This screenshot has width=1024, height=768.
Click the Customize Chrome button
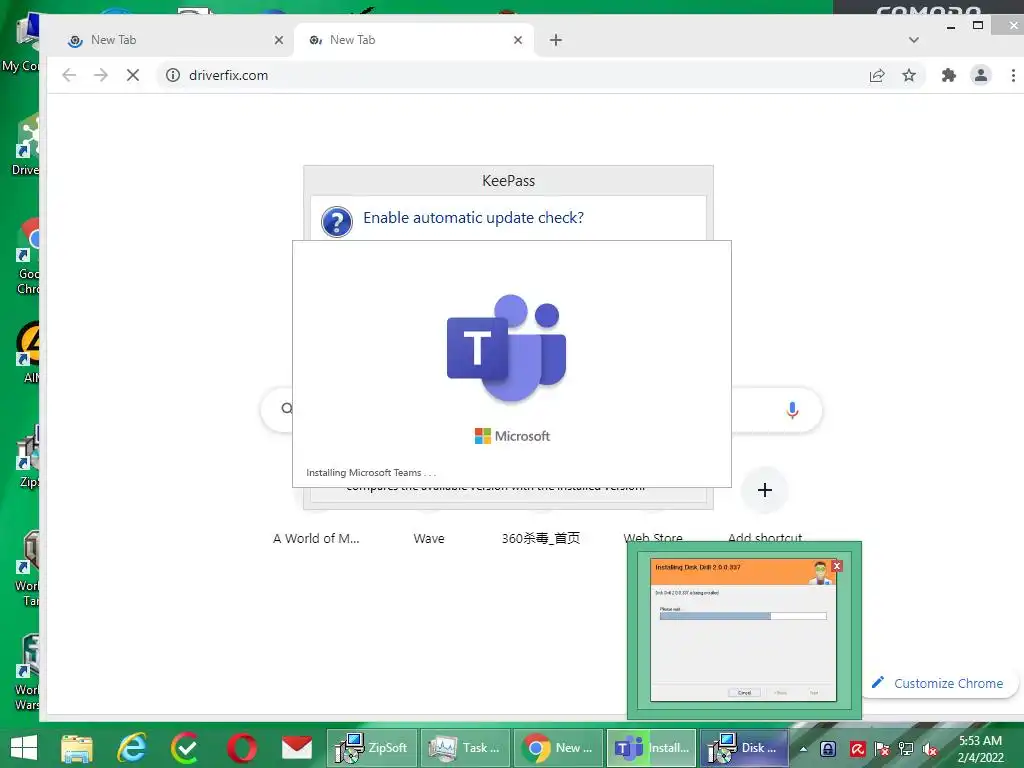938,683
